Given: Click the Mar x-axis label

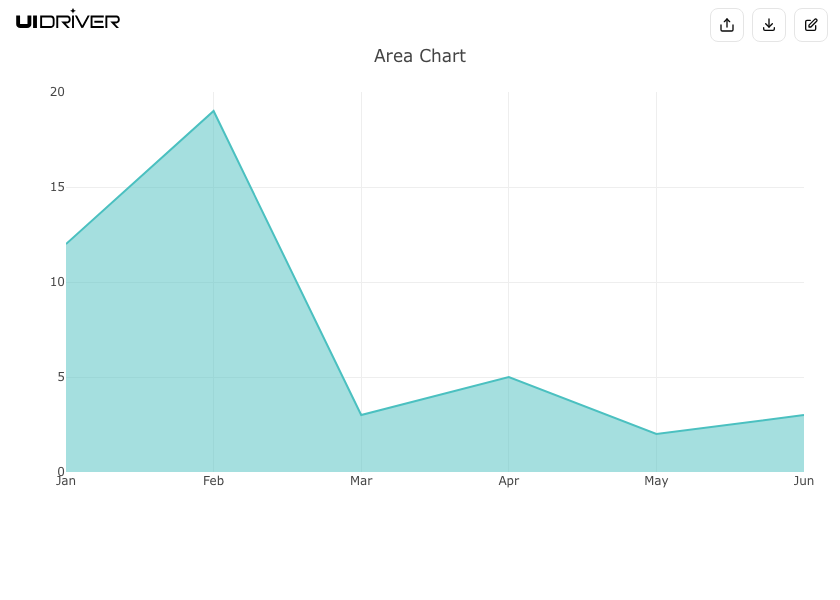Looking at the screenshot, I should tap(361, 481).
